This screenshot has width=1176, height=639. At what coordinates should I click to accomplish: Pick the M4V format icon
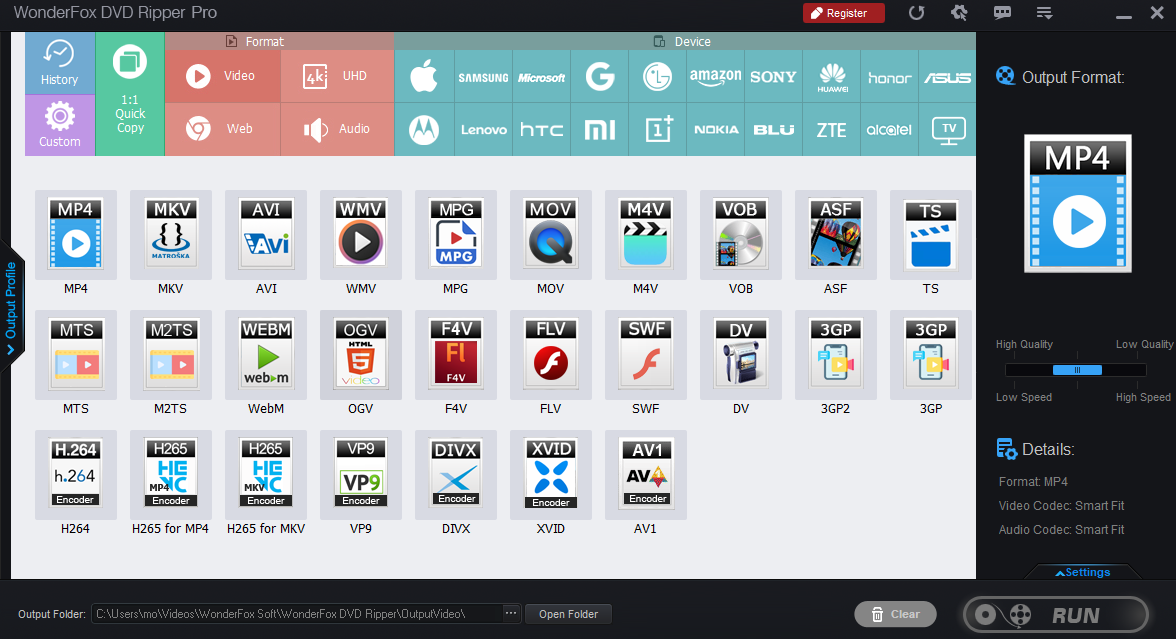coord(646,234)
